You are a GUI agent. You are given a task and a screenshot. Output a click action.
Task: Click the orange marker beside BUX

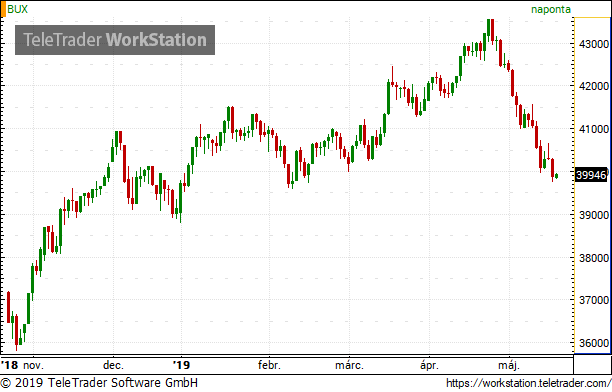pos(3,9)
